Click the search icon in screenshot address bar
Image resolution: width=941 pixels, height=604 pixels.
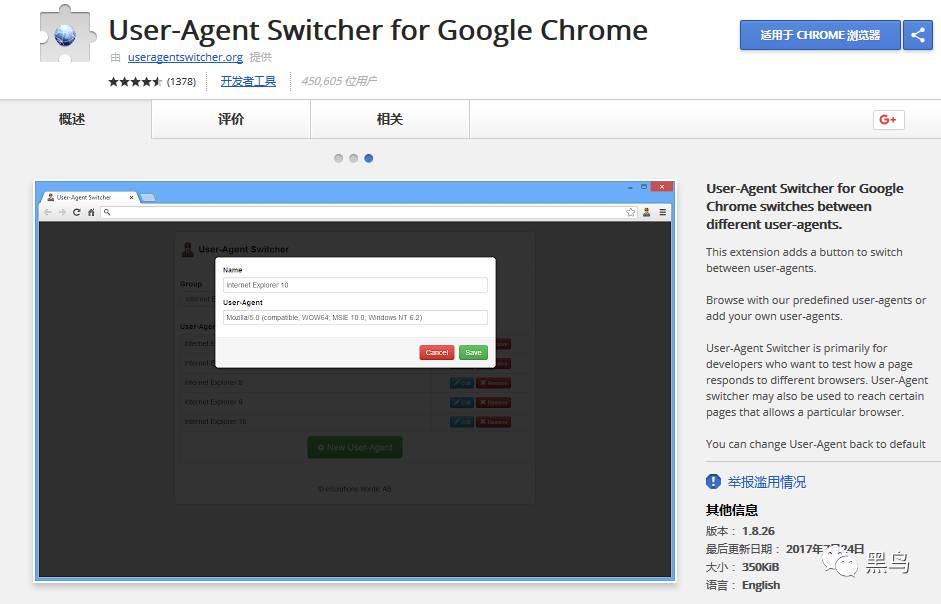point(107,212)
